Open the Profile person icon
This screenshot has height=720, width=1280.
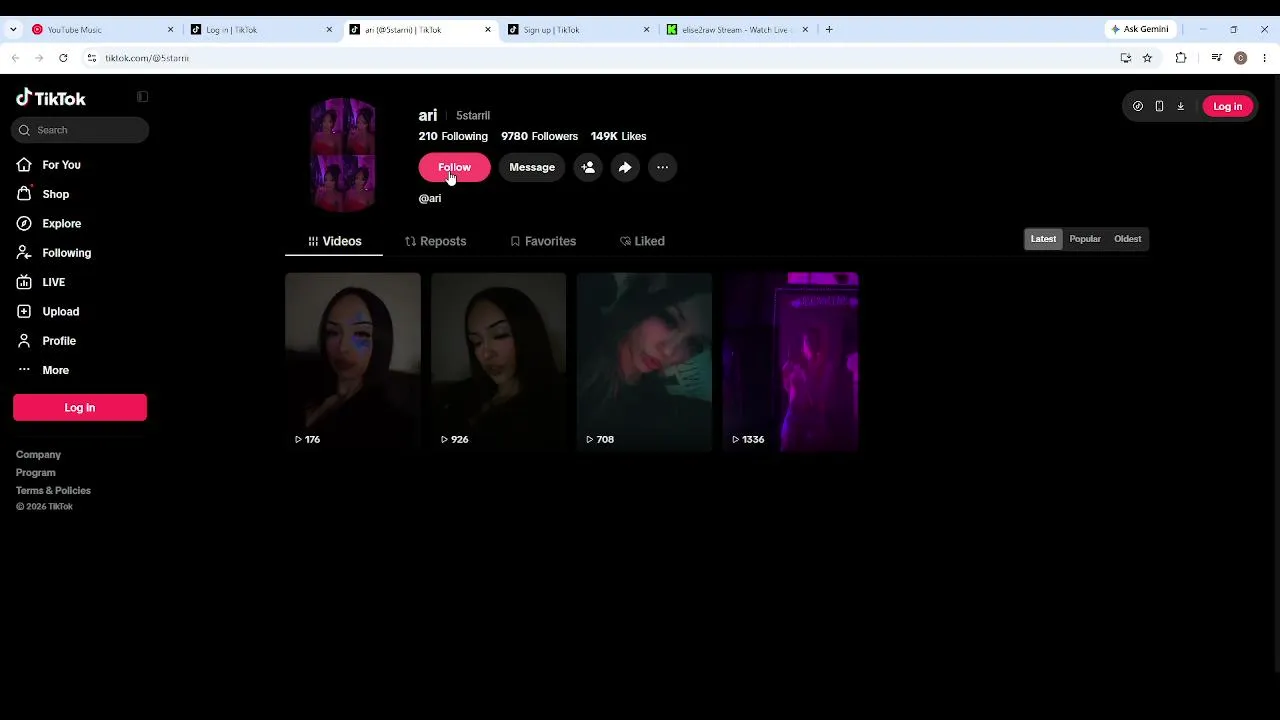point(24,341)
